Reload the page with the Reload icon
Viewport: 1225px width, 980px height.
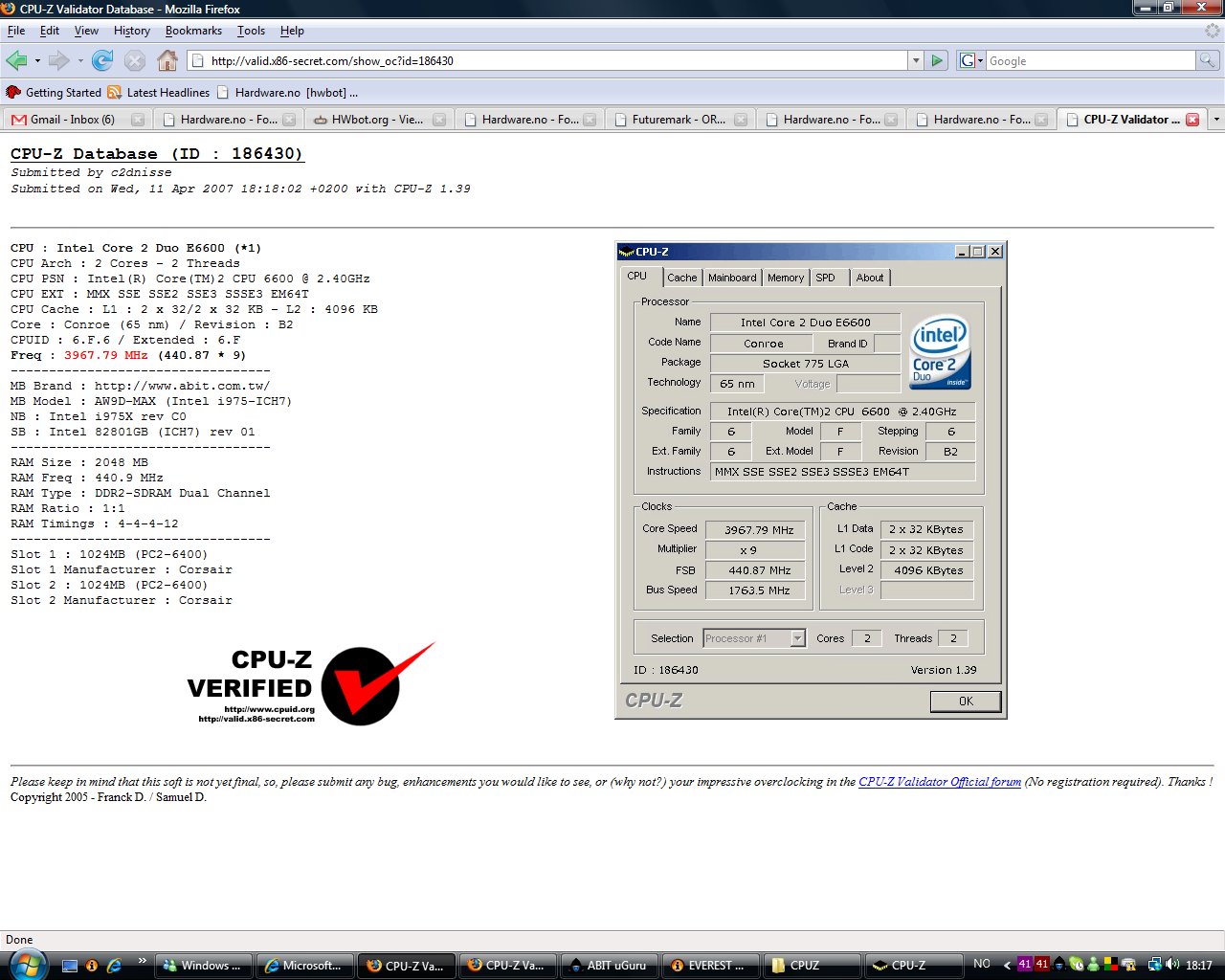pyautogui.click(x=102, y=61)
